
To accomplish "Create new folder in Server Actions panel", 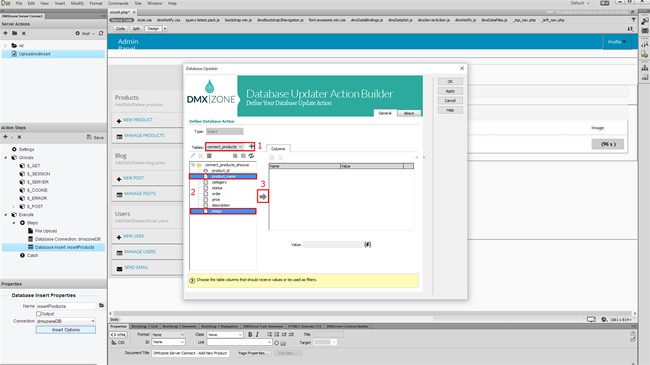I will (15, 33).
